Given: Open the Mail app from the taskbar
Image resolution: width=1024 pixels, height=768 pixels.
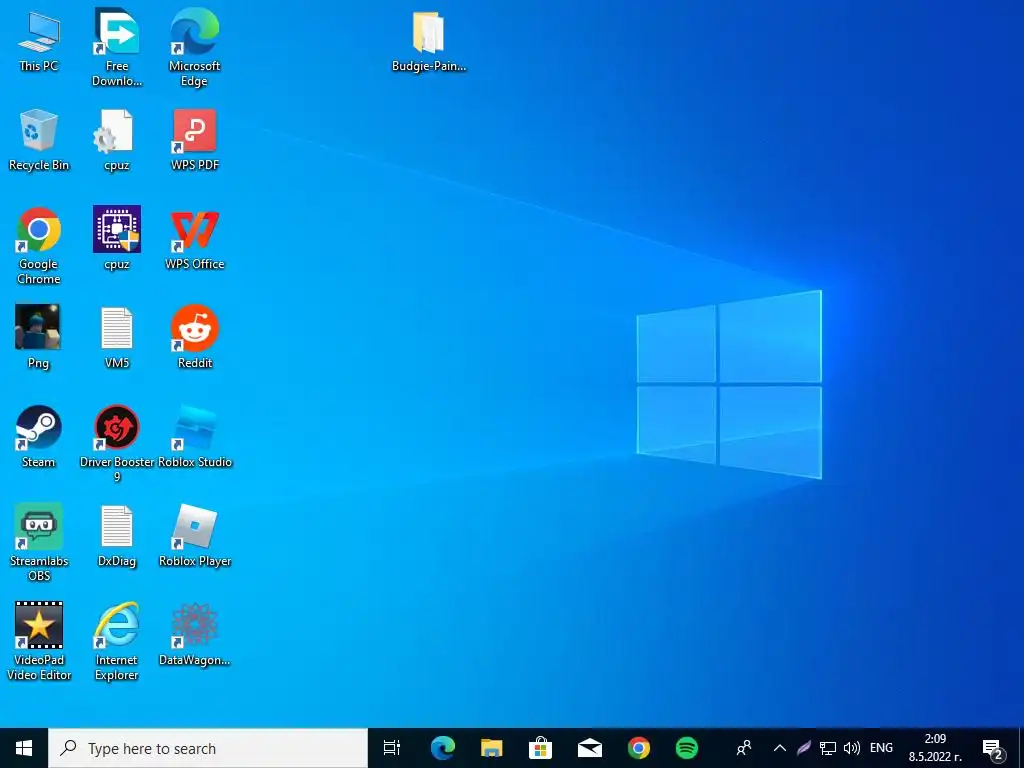Looking at the screenshot, I should pos(590,748).
